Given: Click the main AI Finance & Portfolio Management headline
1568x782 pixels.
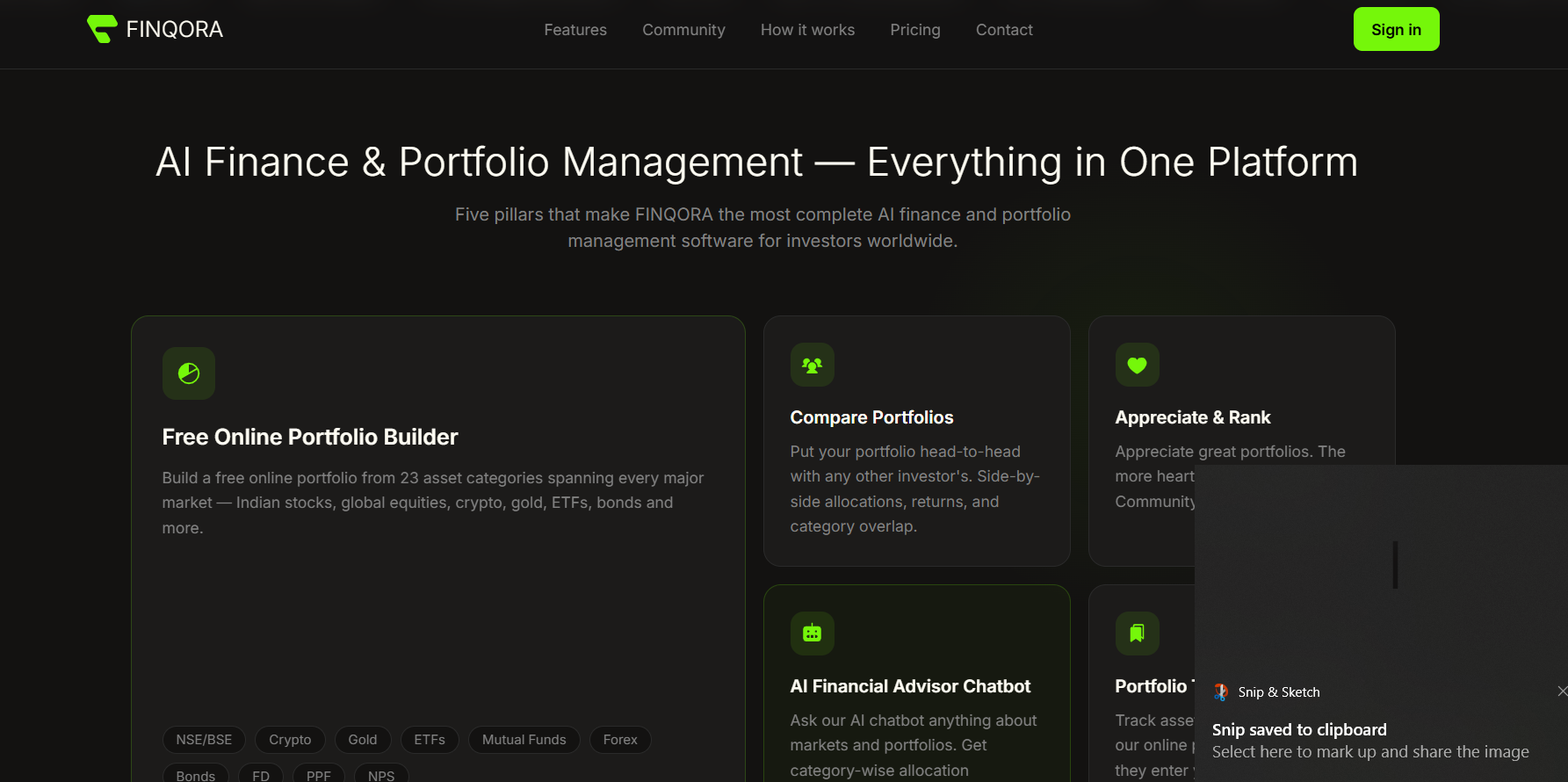Looking at the screenshot, I should [x=757, y=163].
